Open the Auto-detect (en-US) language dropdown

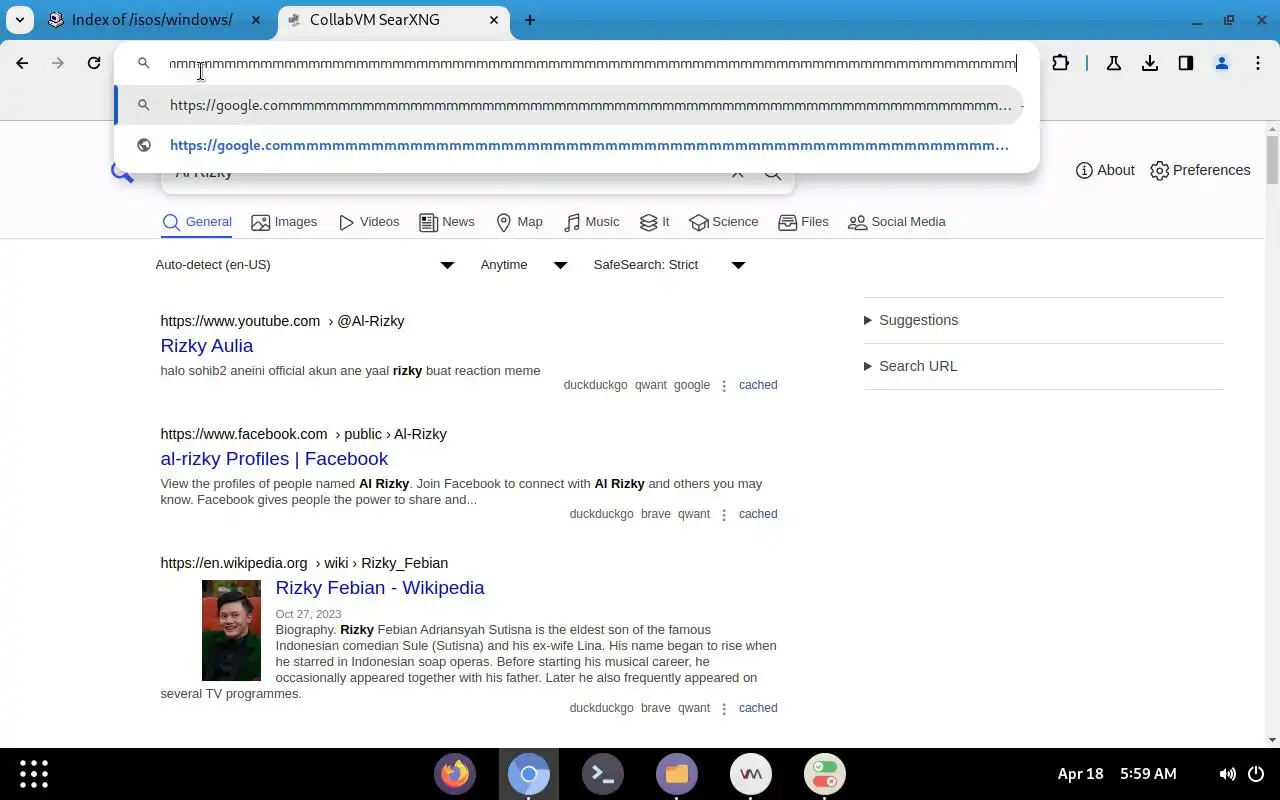point(305,265)
